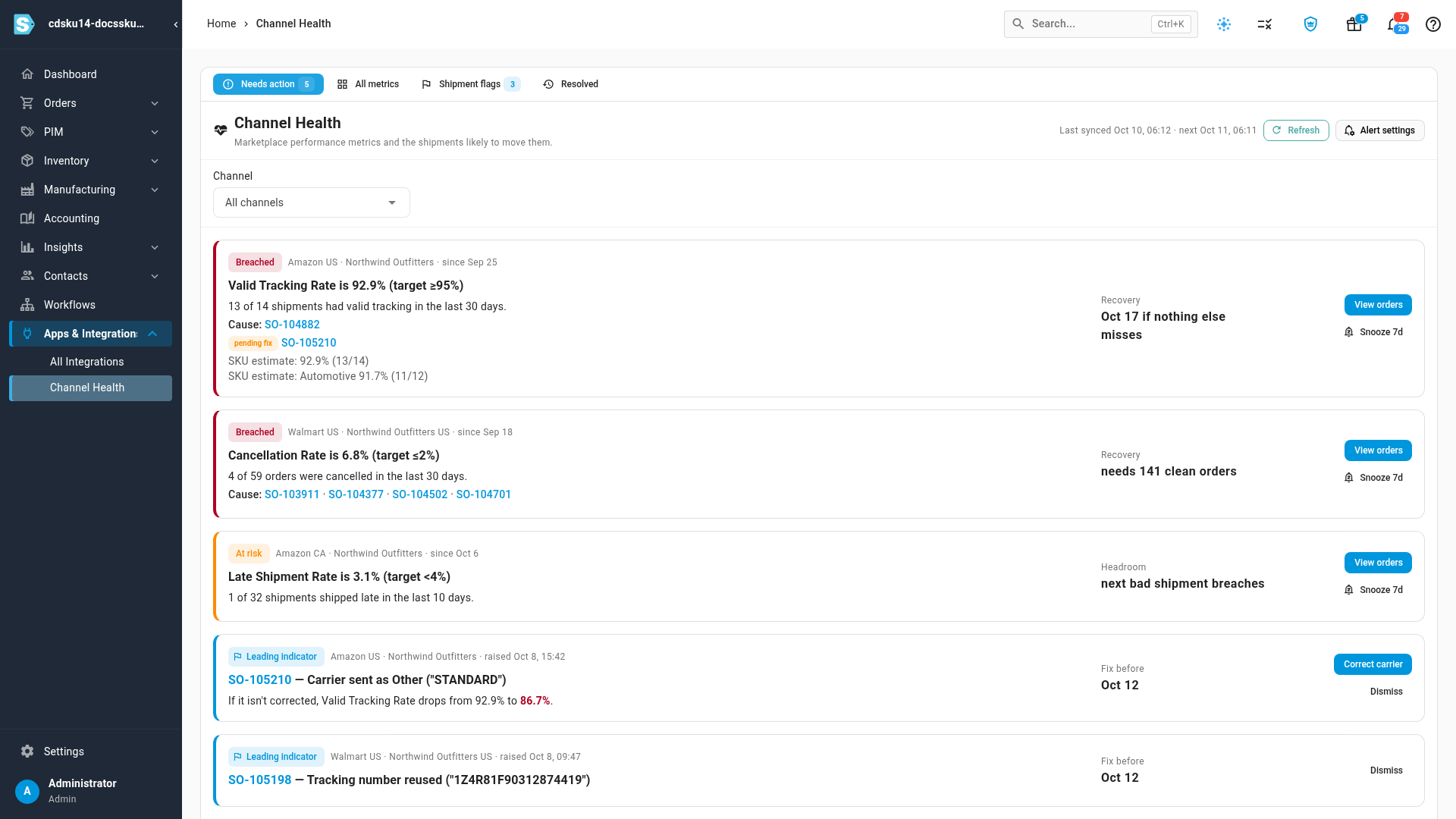Open the All channels dropdown
This screenshot has width=1456, height=819.
click(312, 202)
